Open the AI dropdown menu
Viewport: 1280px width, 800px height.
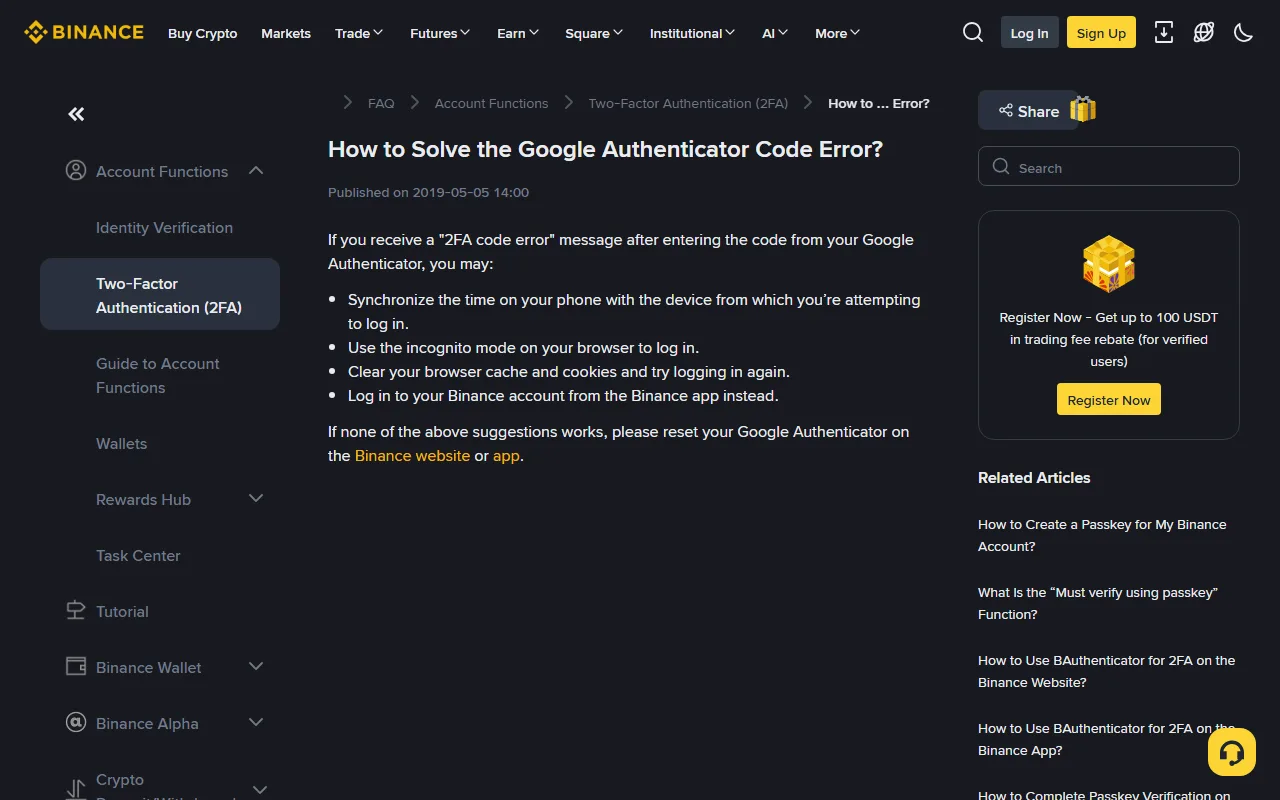coord(775,33)
